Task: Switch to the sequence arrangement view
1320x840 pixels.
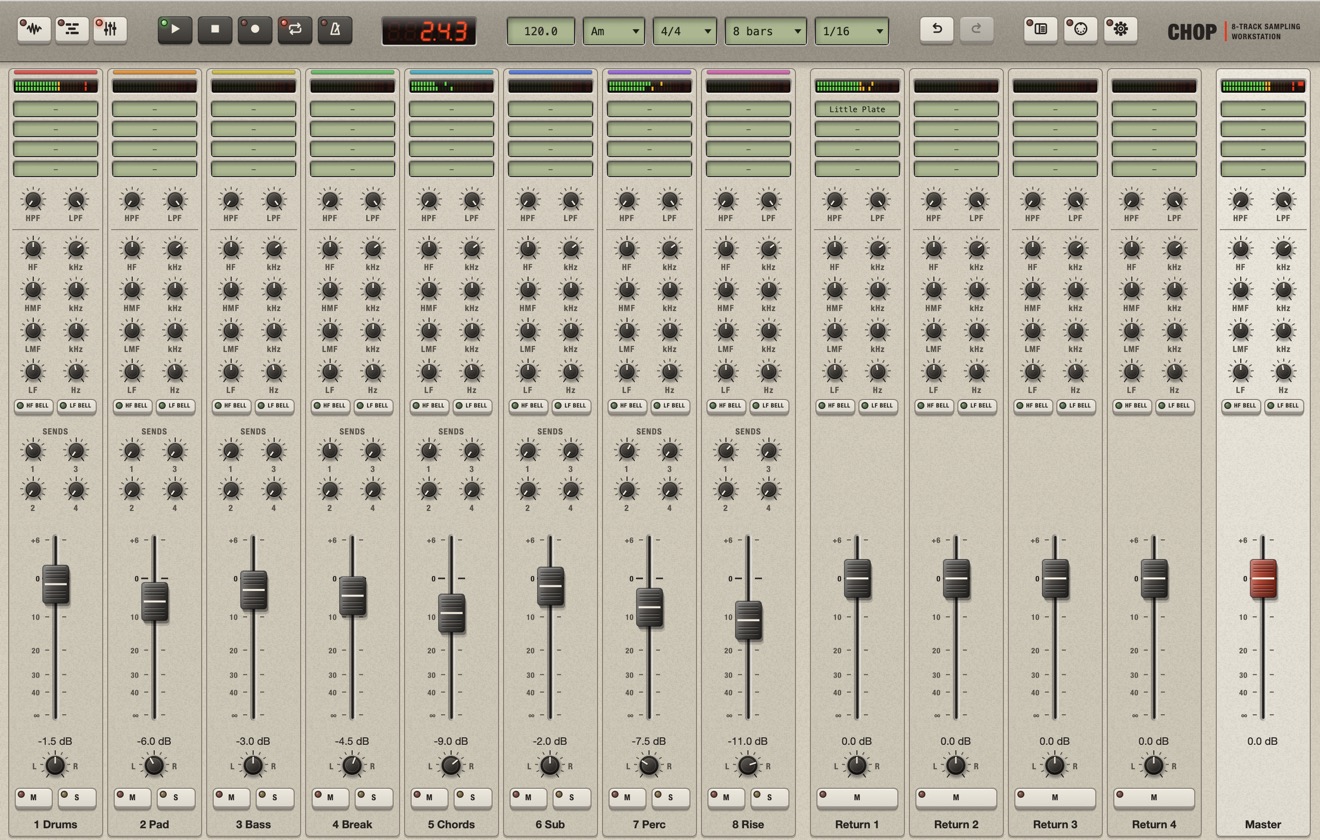Action: click(x=72, y=29)
